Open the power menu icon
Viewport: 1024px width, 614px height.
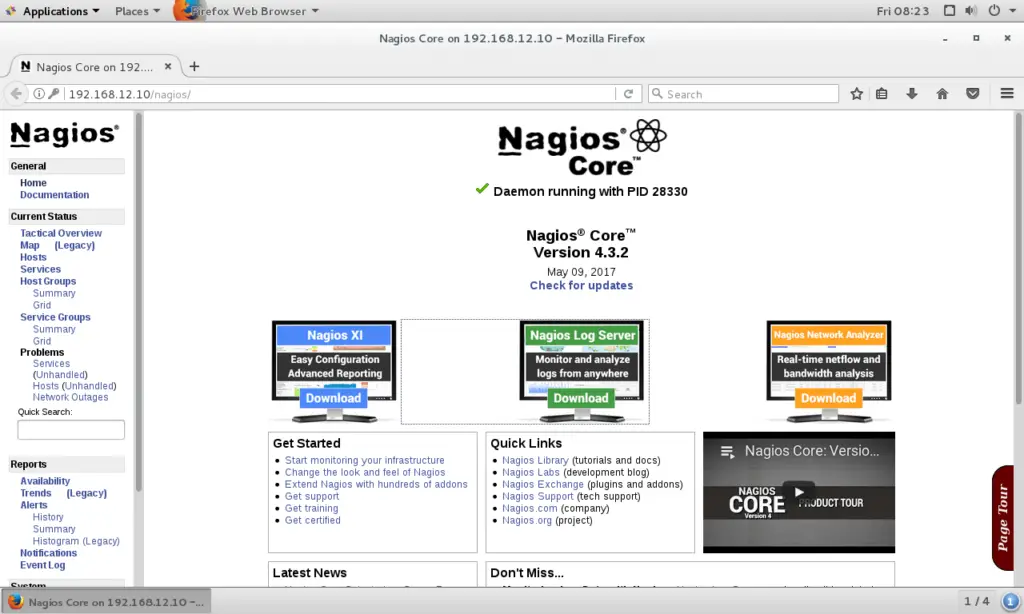994,10
